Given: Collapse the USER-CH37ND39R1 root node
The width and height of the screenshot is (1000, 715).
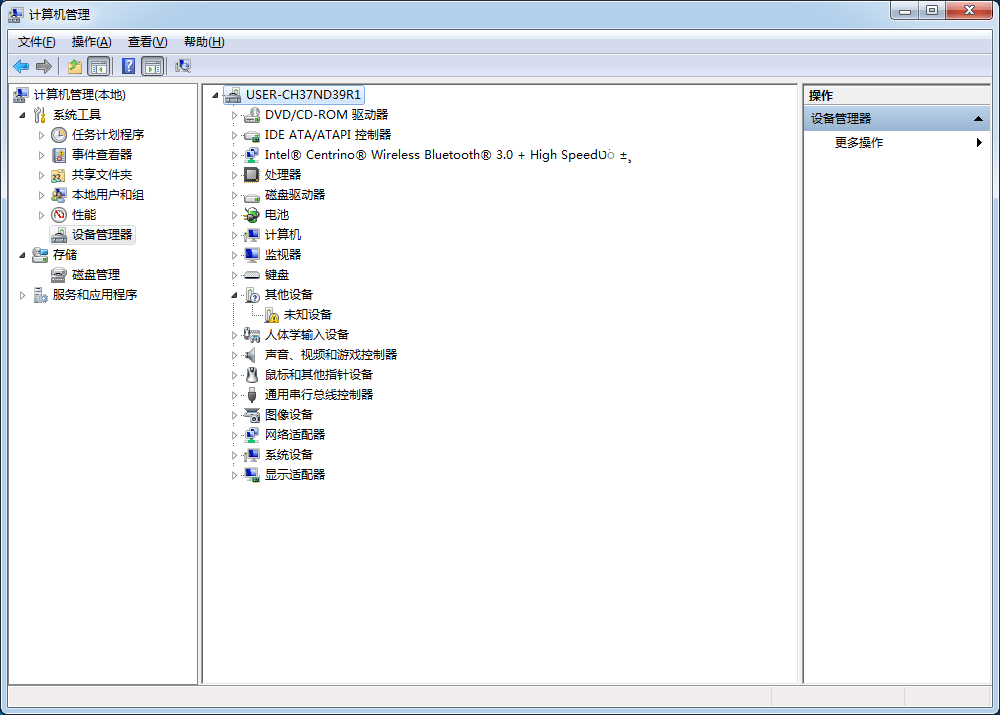Looking at the screenshot, I should click(216, 96).
